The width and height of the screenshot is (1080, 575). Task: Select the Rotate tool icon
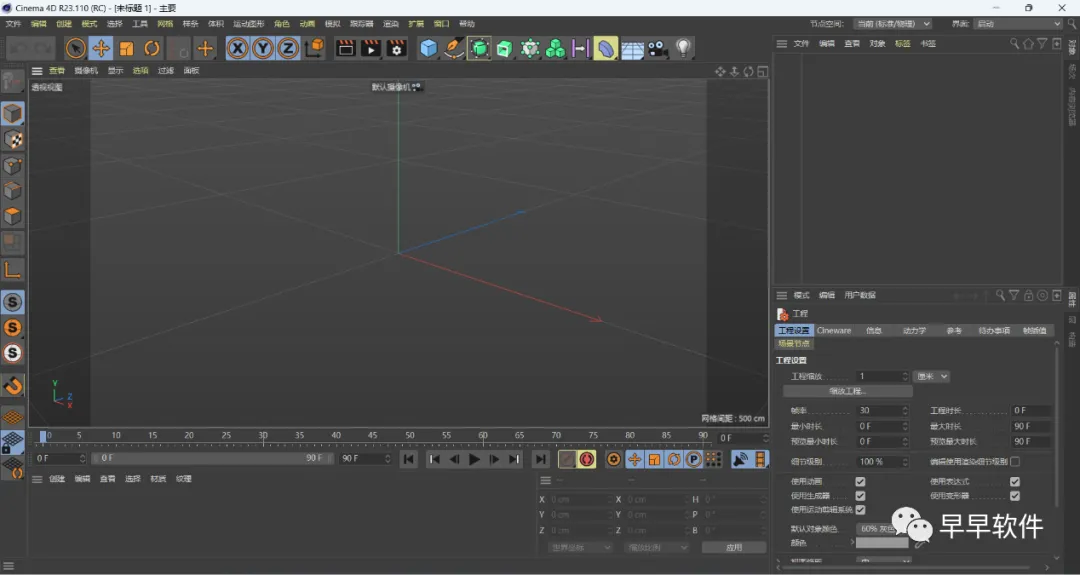point(152,48)
